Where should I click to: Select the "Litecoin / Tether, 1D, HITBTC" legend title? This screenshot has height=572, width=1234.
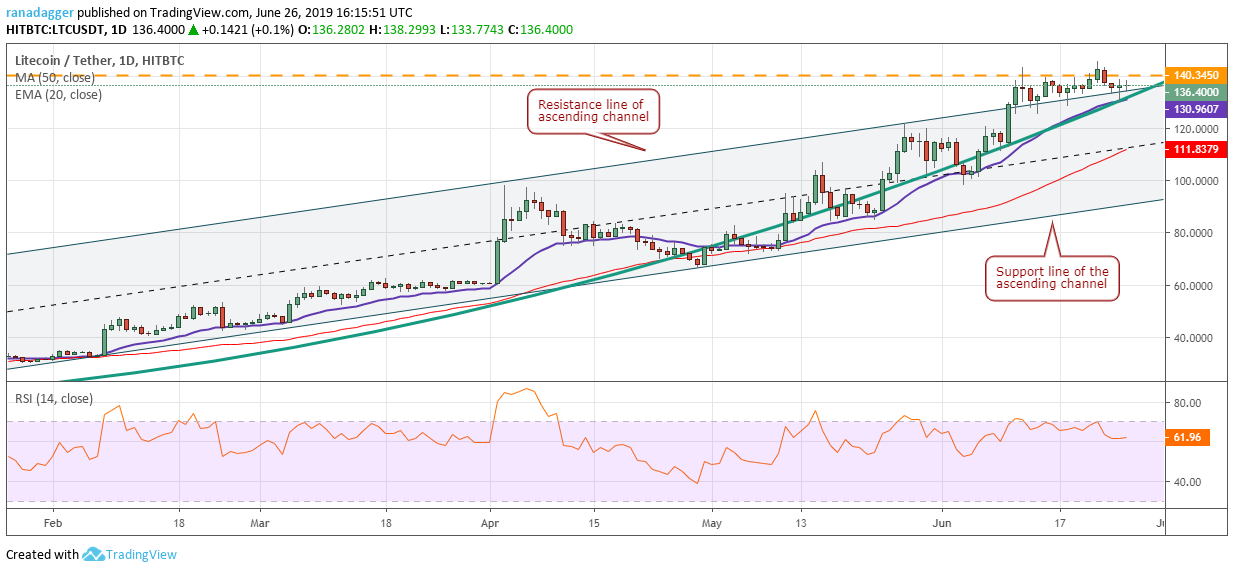[x=99, y=60]
